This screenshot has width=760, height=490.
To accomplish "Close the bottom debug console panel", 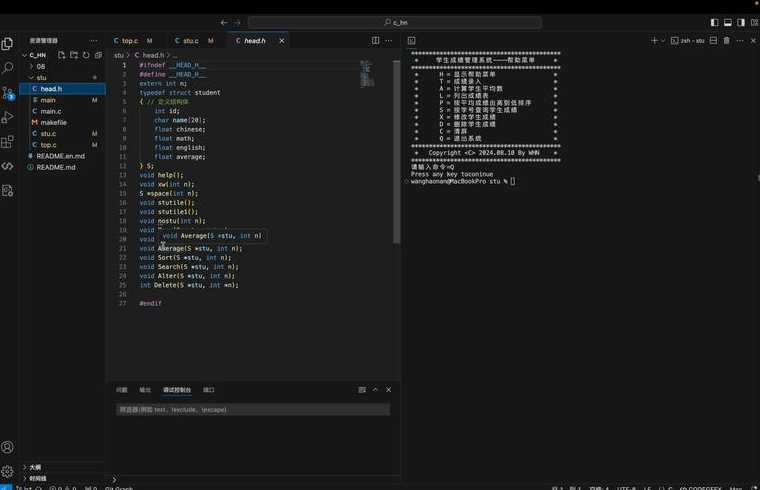I will click(389, 390).
